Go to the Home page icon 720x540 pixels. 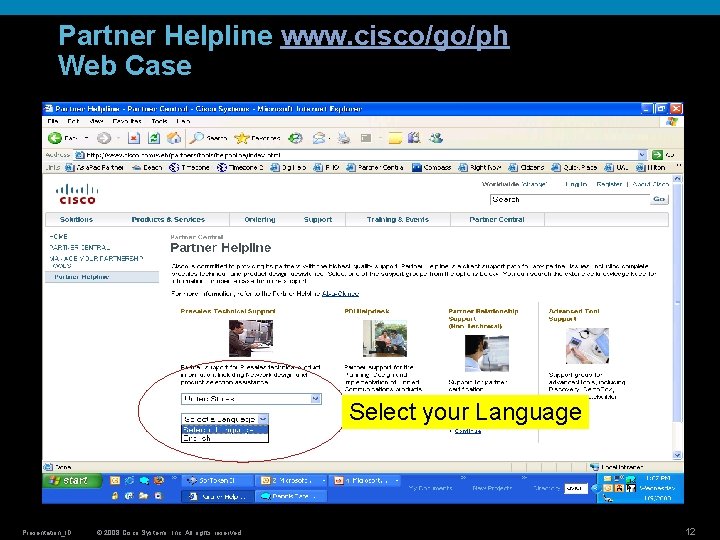[x=174, y=138]
